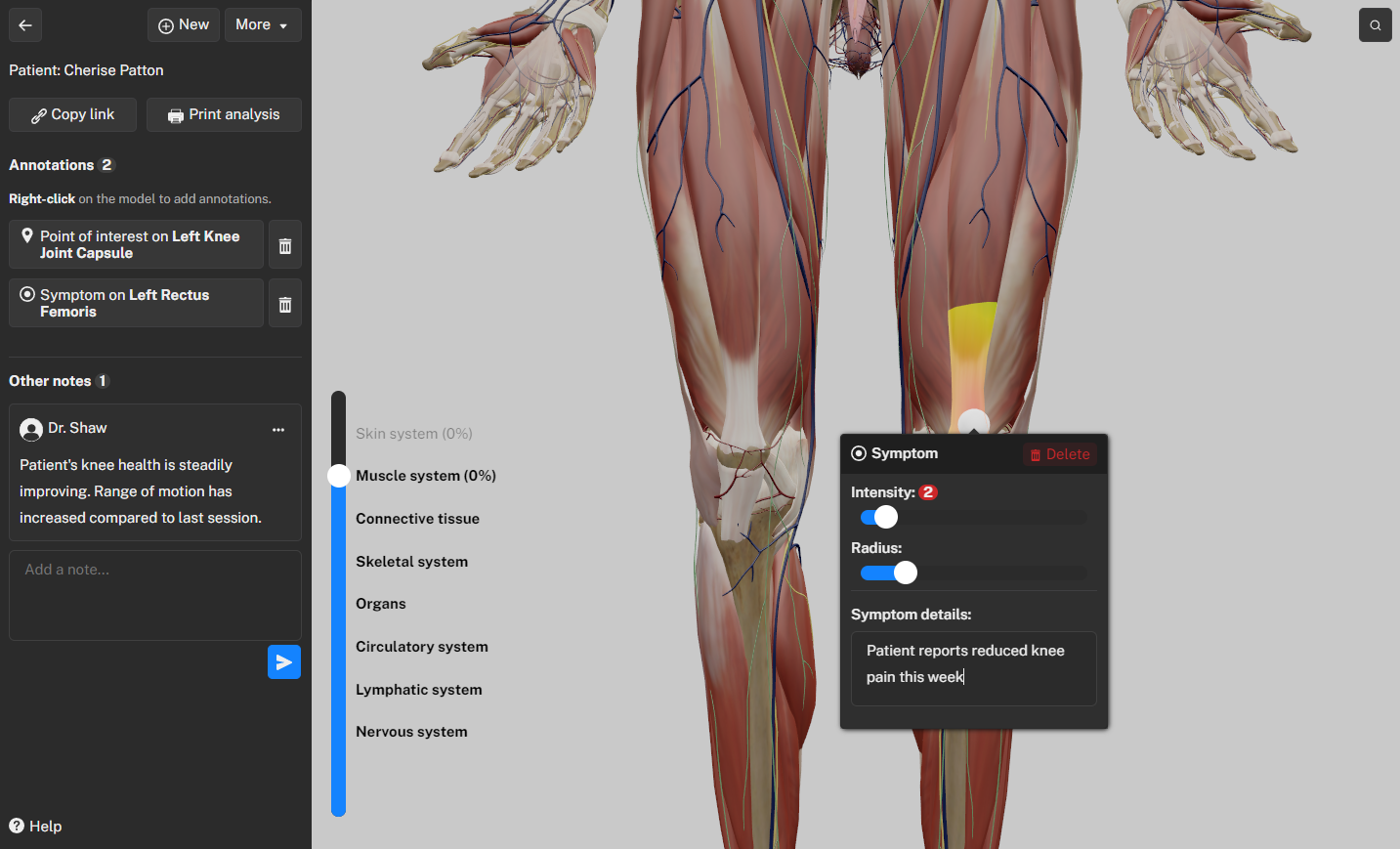Click the Intensity slider handle

[885, 517]
